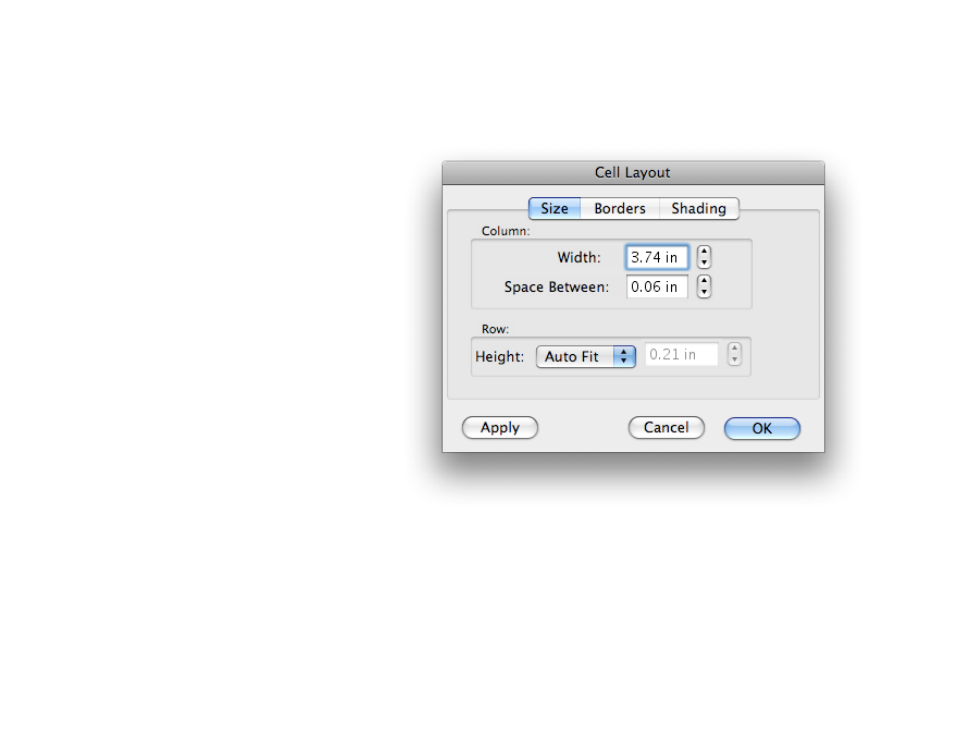Click the row height stepper up arrow
Image resolution: width=954 pixels, height=737 pixels.
pyautogui.click(x=734, y=348)
